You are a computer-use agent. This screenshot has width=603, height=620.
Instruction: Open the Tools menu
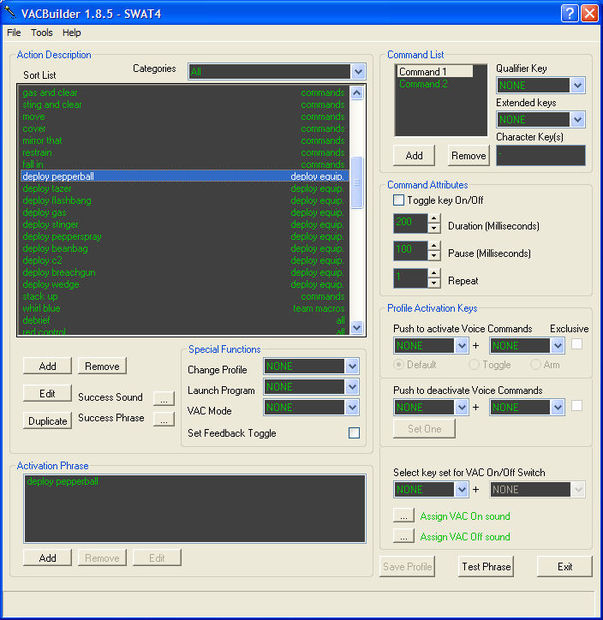pos(42,33)
